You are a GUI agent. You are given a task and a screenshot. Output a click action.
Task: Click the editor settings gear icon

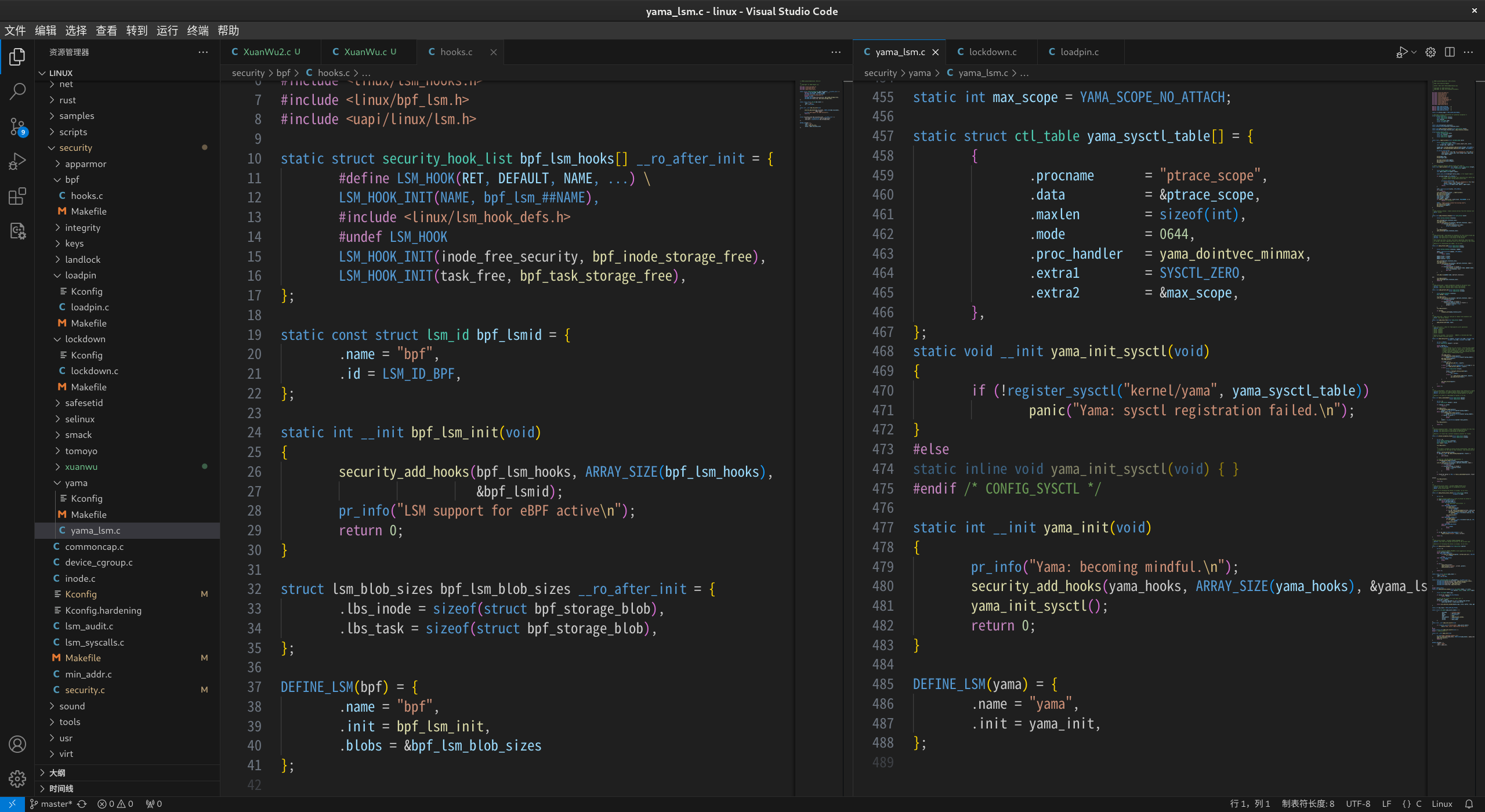coord(1430,52)
